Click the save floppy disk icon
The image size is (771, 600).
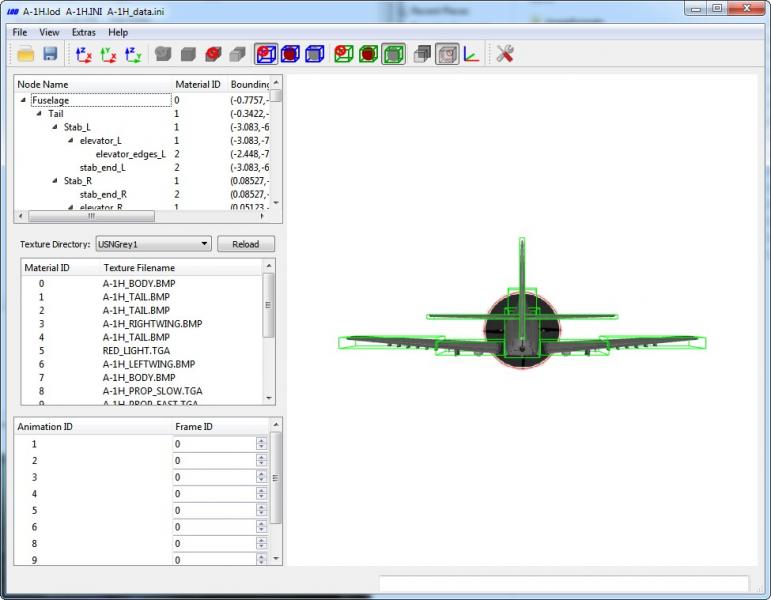pyautogui.click(x=50, y=54)
